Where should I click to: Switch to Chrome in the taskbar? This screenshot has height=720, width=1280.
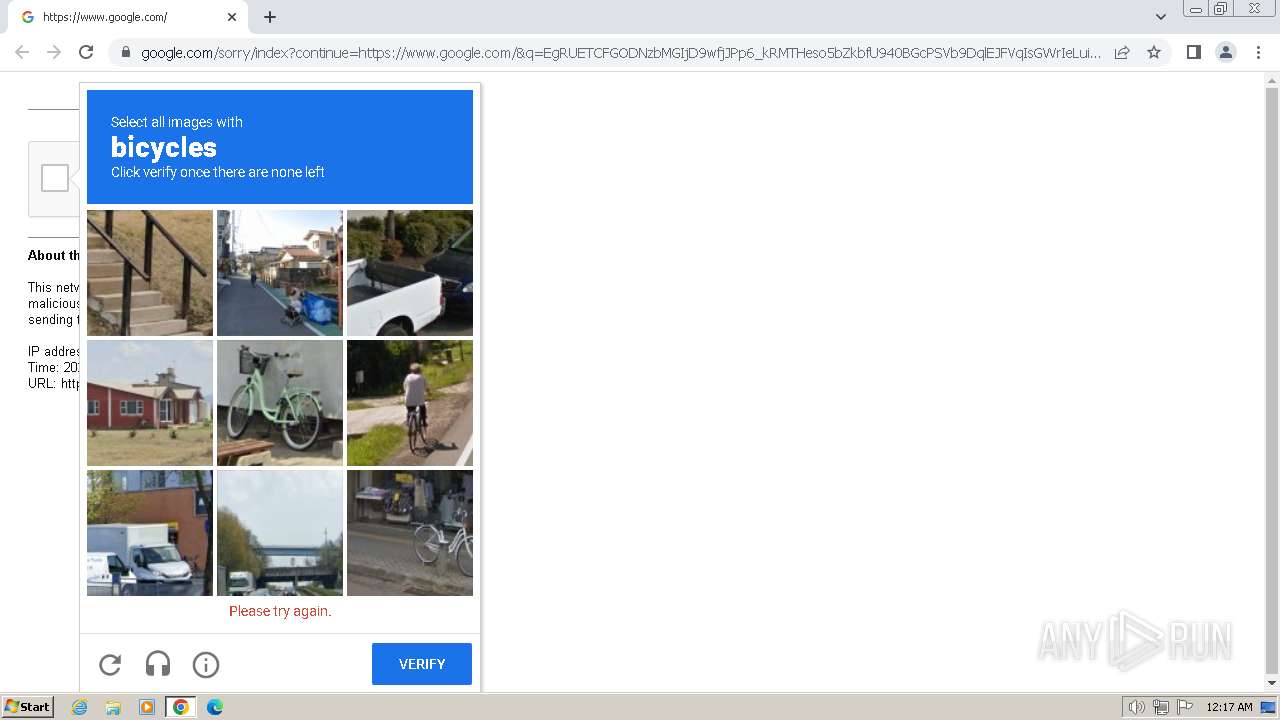pyautogui.click(x=181, y=707)
